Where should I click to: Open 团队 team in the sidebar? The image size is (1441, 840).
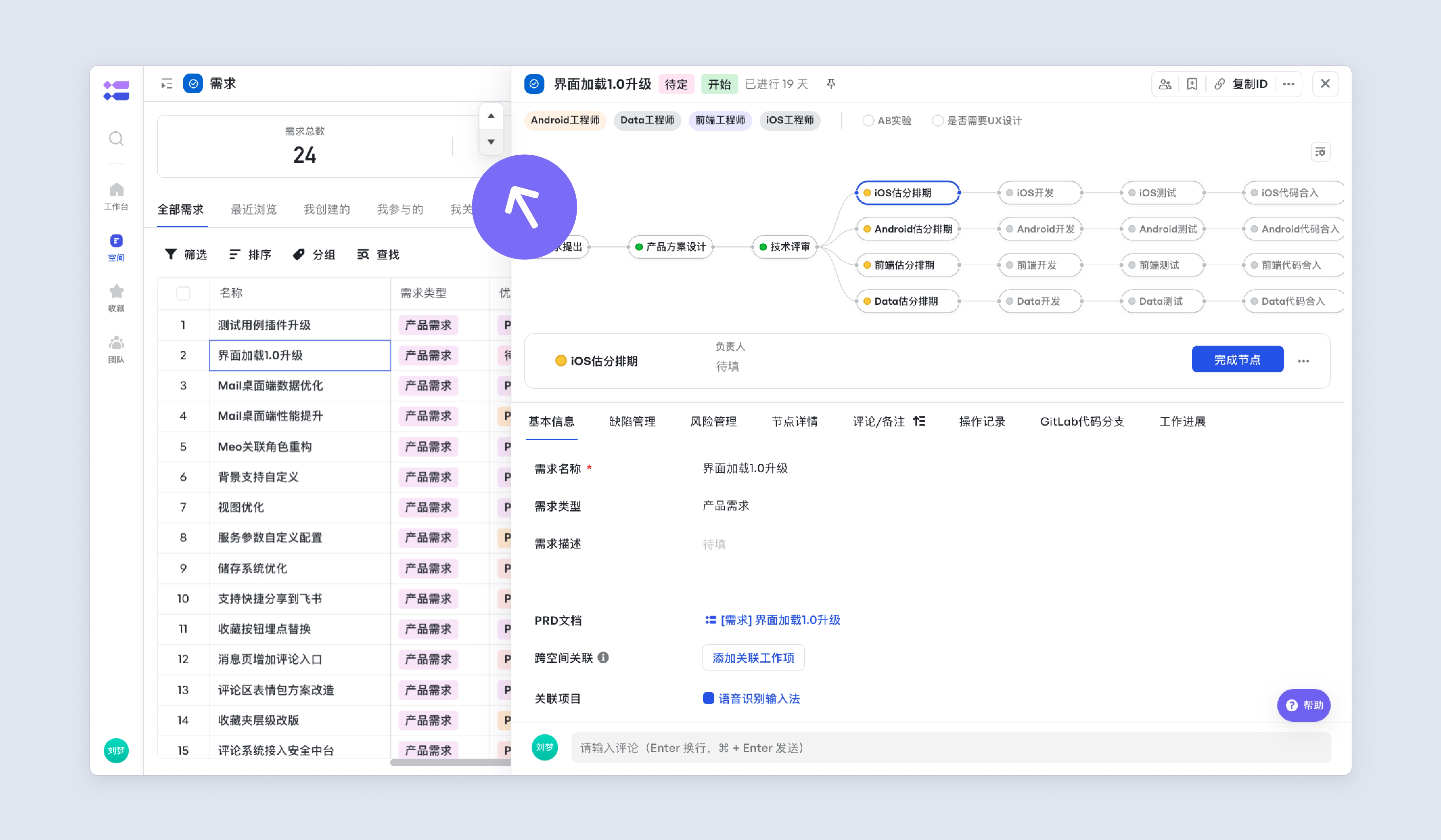[x=116, y=350]
